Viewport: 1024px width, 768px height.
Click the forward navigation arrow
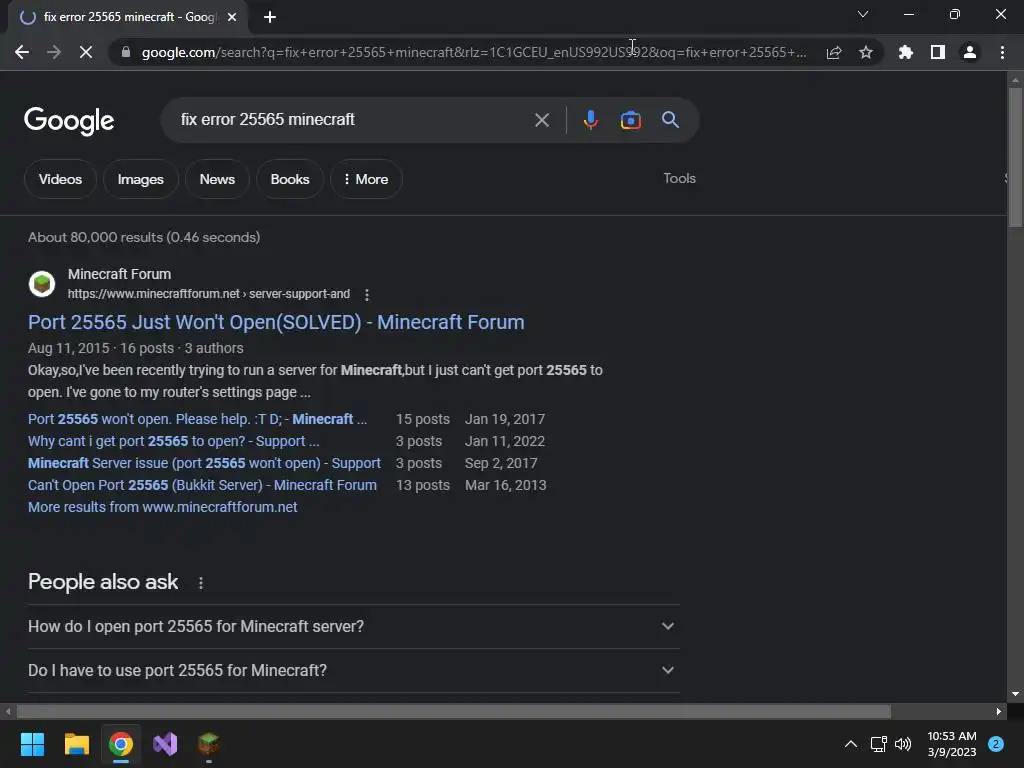click(x=54, y=52)
